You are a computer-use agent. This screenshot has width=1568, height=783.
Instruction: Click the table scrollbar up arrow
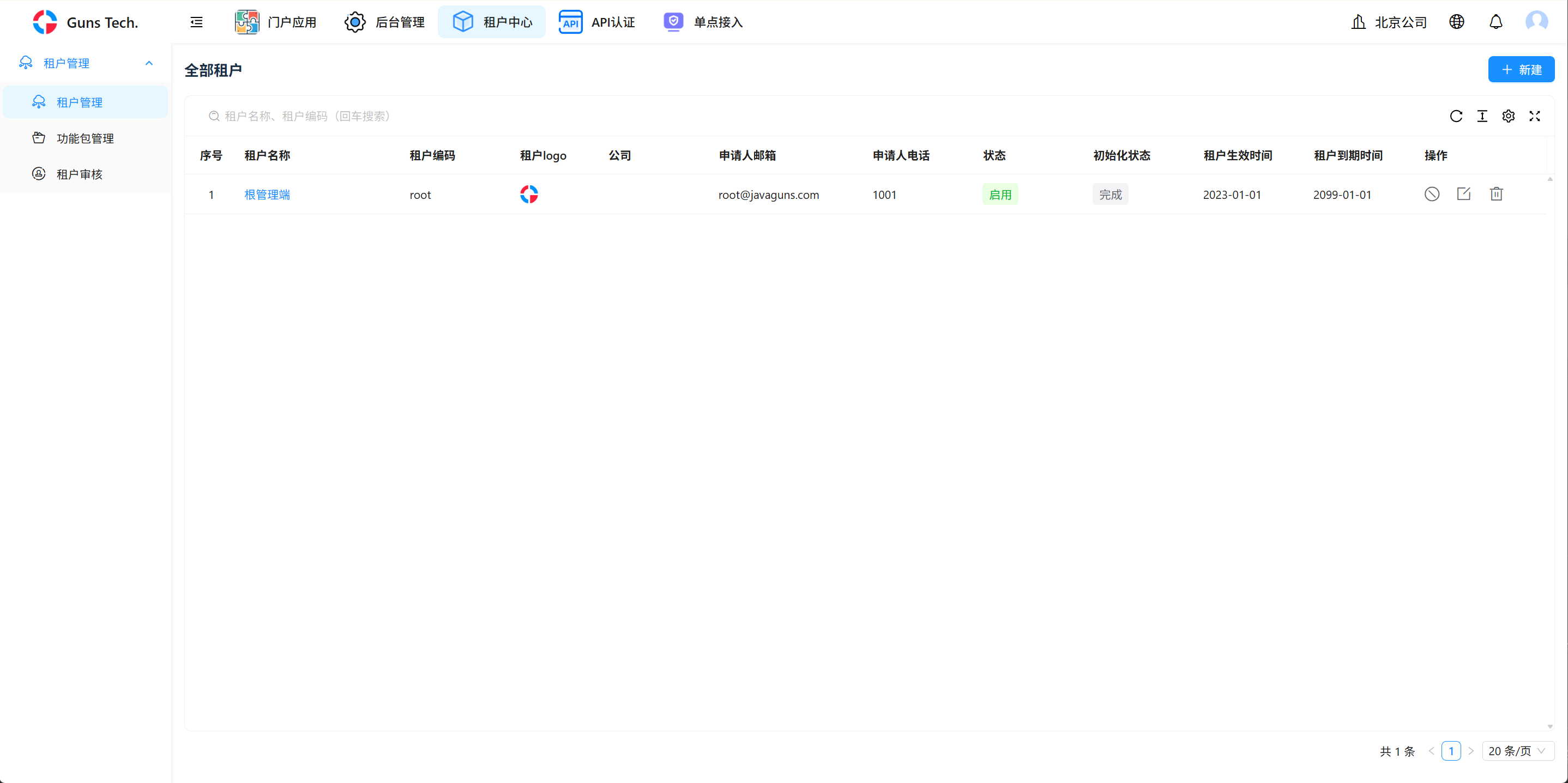[1550, 179]
